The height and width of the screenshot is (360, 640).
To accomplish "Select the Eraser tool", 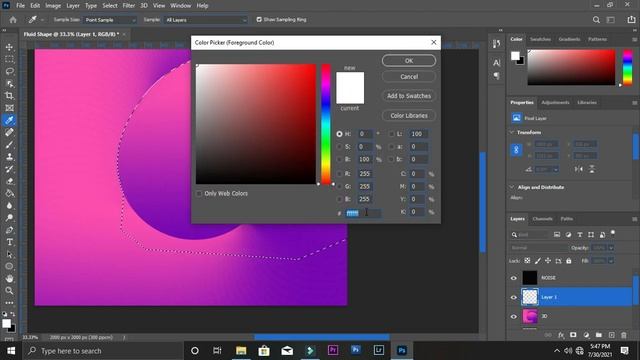I will click(x=9, y=181).
